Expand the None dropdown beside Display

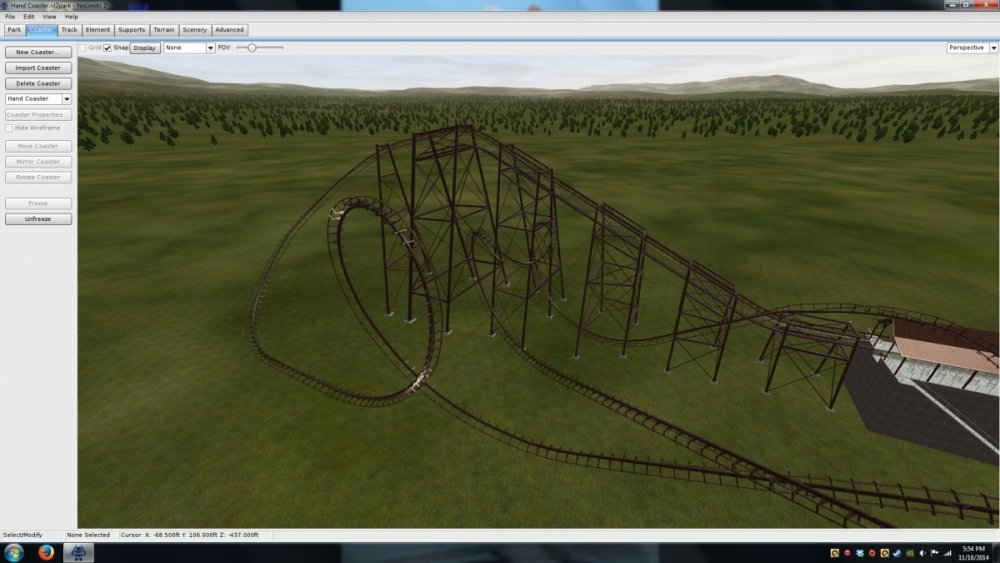tap(189, 47)
